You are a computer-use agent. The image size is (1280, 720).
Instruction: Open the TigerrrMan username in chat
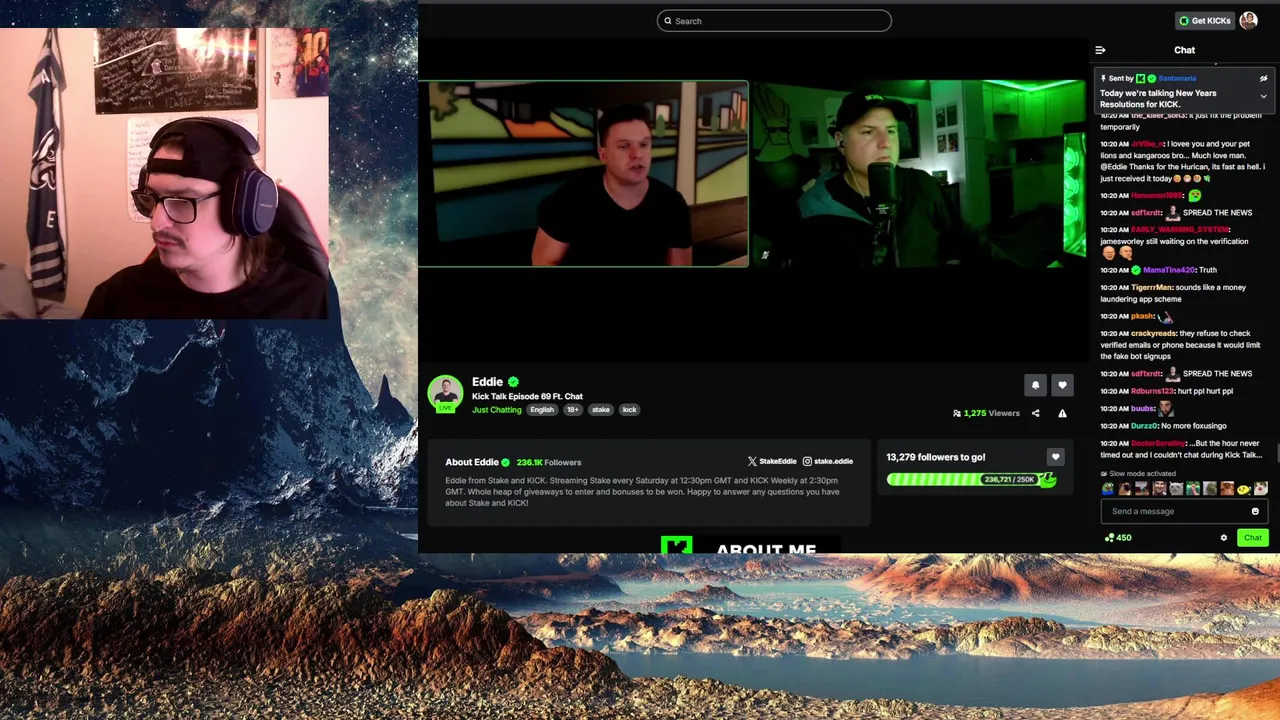pos(1152,288)
